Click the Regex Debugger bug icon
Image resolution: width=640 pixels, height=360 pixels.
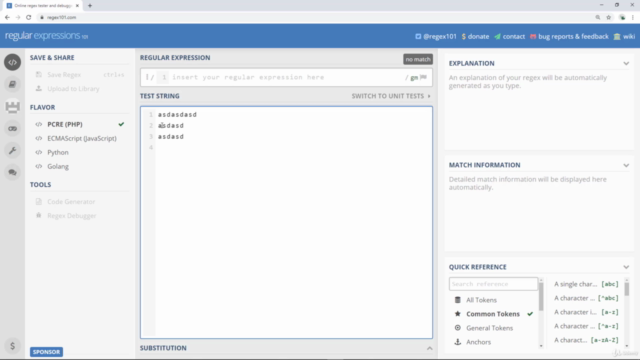click(39, 216)
